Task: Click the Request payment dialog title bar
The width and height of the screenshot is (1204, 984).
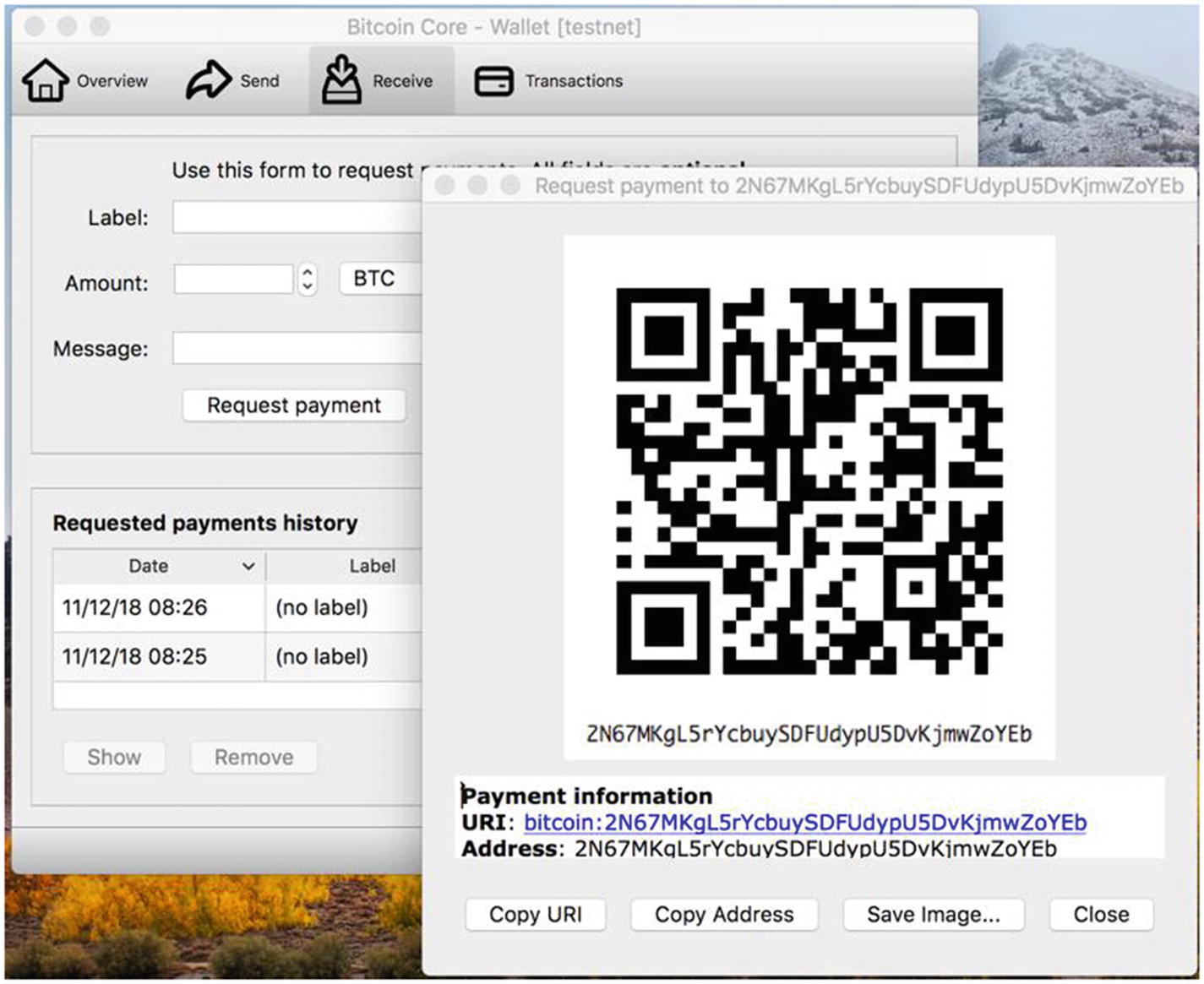Action: pos(809,186)
